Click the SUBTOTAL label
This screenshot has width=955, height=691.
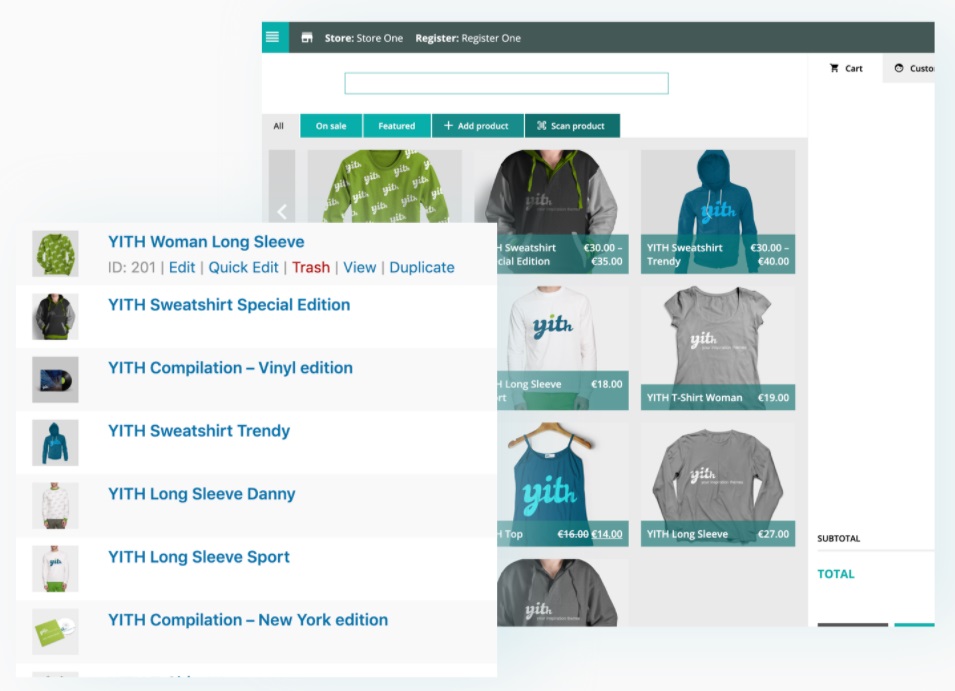839,538
